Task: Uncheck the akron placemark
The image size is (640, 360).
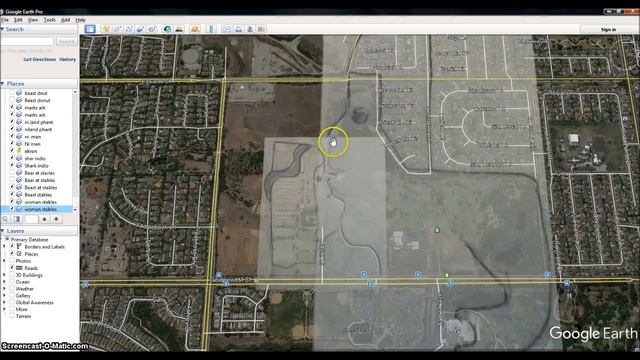Action: point(12,151)
